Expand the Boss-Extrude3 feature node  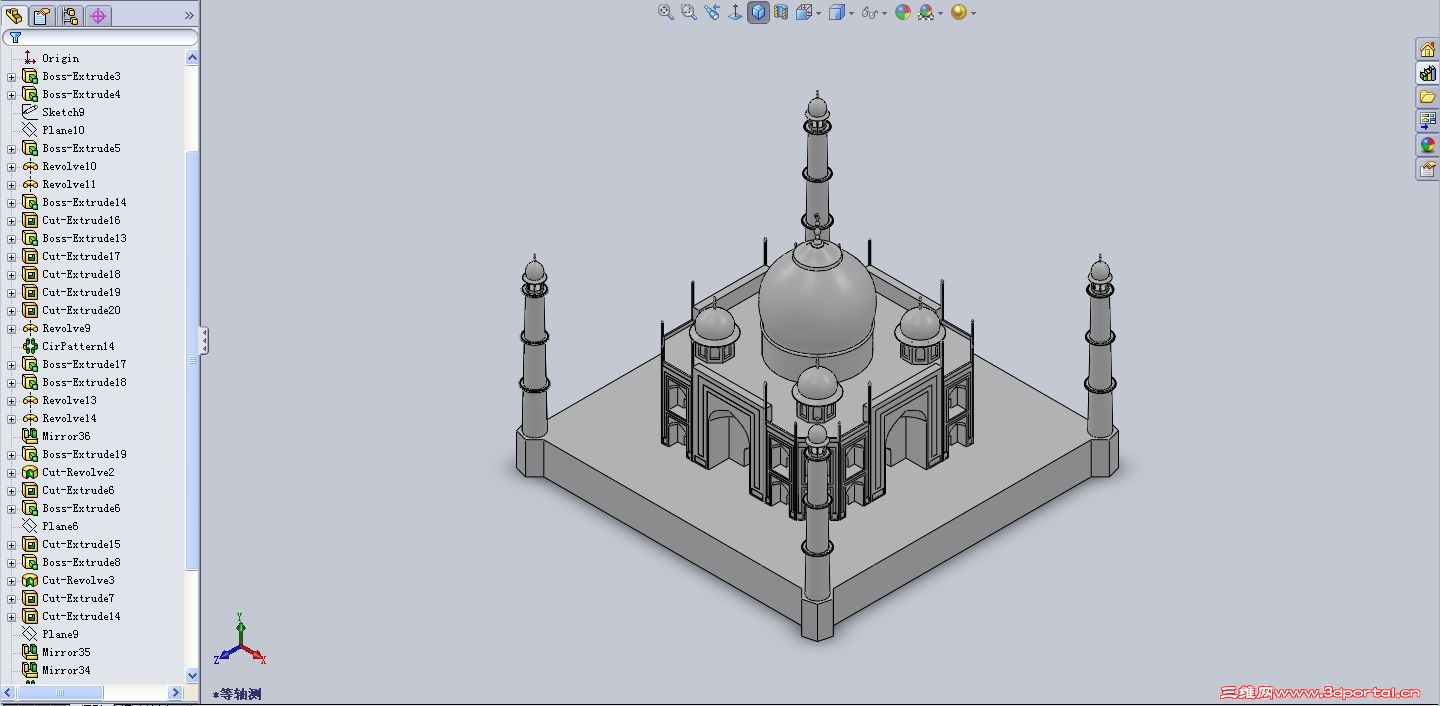point(12,77)
